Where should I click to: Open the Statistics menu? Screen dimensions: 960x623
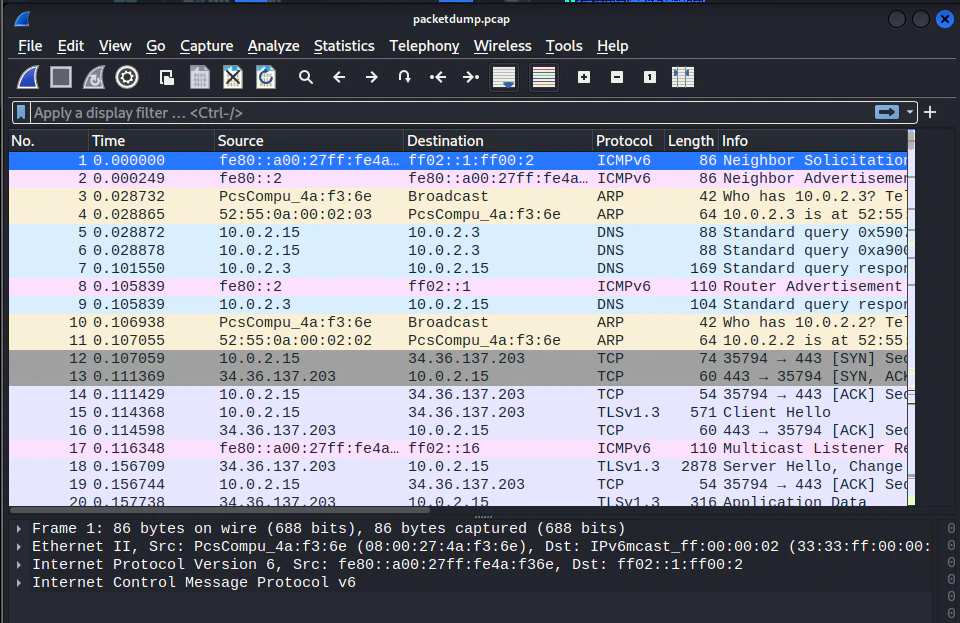point(344,46)
